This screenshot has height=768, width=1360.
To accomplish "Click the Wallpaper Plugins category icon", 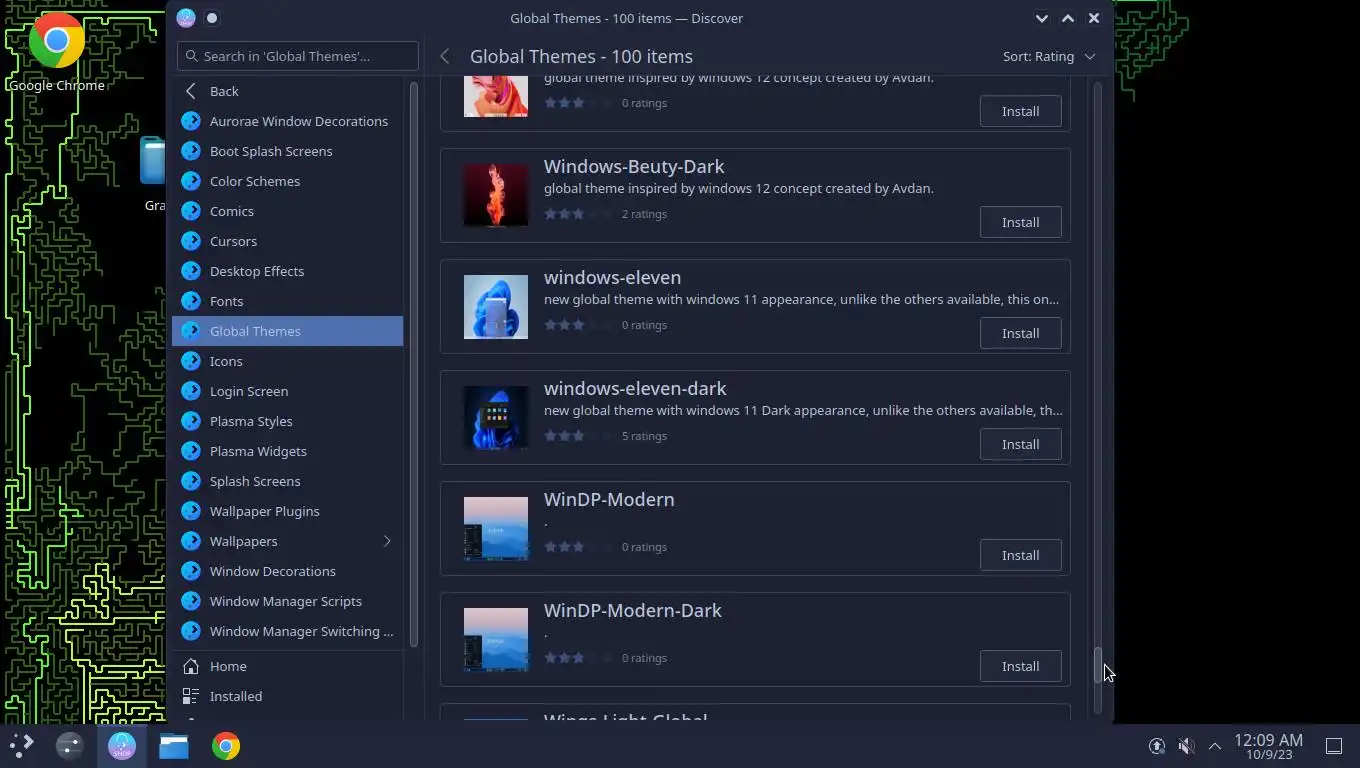I will 191,511.
